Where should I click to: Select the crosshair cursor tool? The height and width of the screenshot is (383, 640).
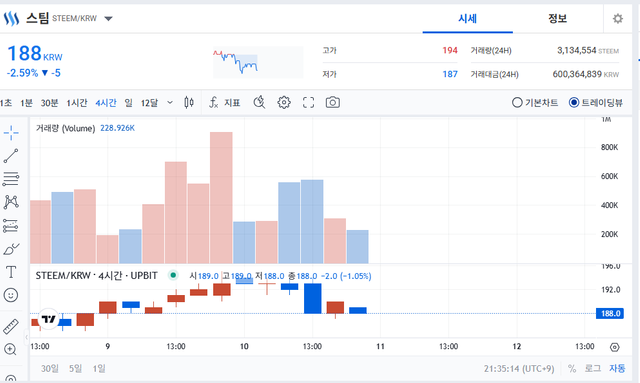[x=11, y=133]
